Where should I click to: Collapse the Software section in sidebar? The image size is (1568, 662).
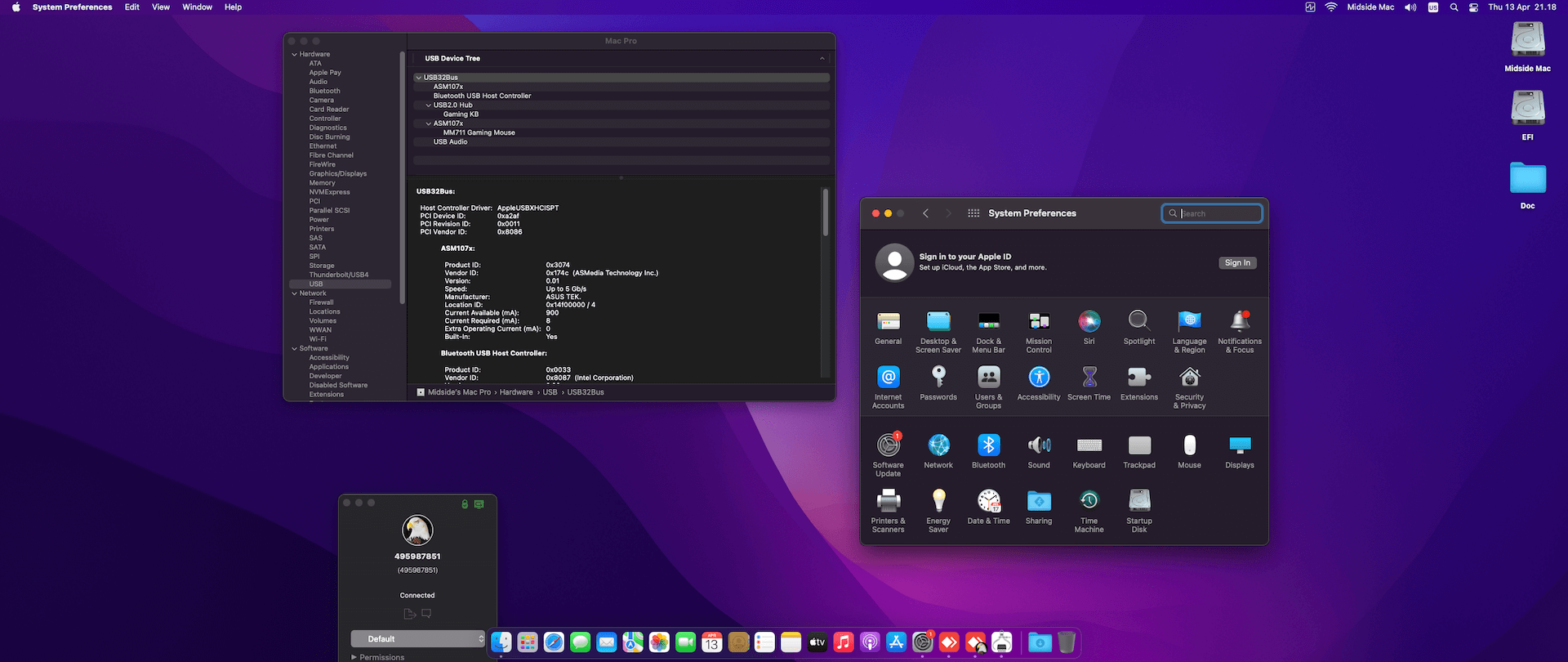[295, 349]
